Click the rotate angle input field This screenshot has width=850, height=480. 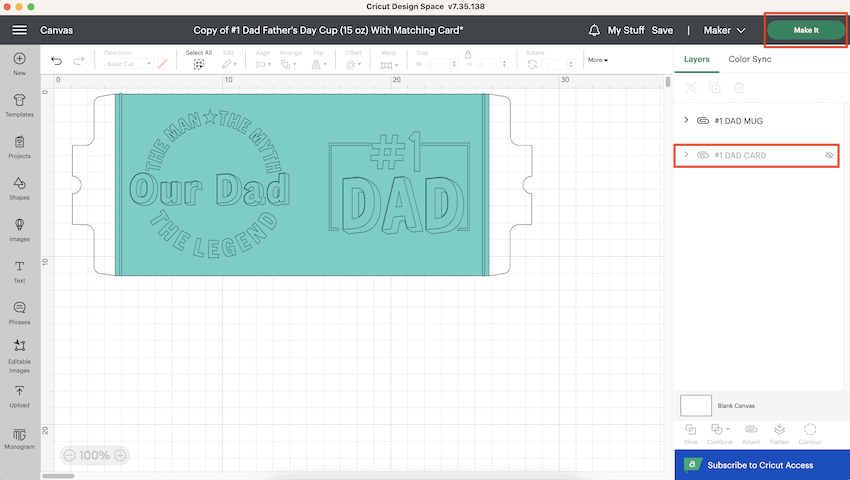[558, 64]
